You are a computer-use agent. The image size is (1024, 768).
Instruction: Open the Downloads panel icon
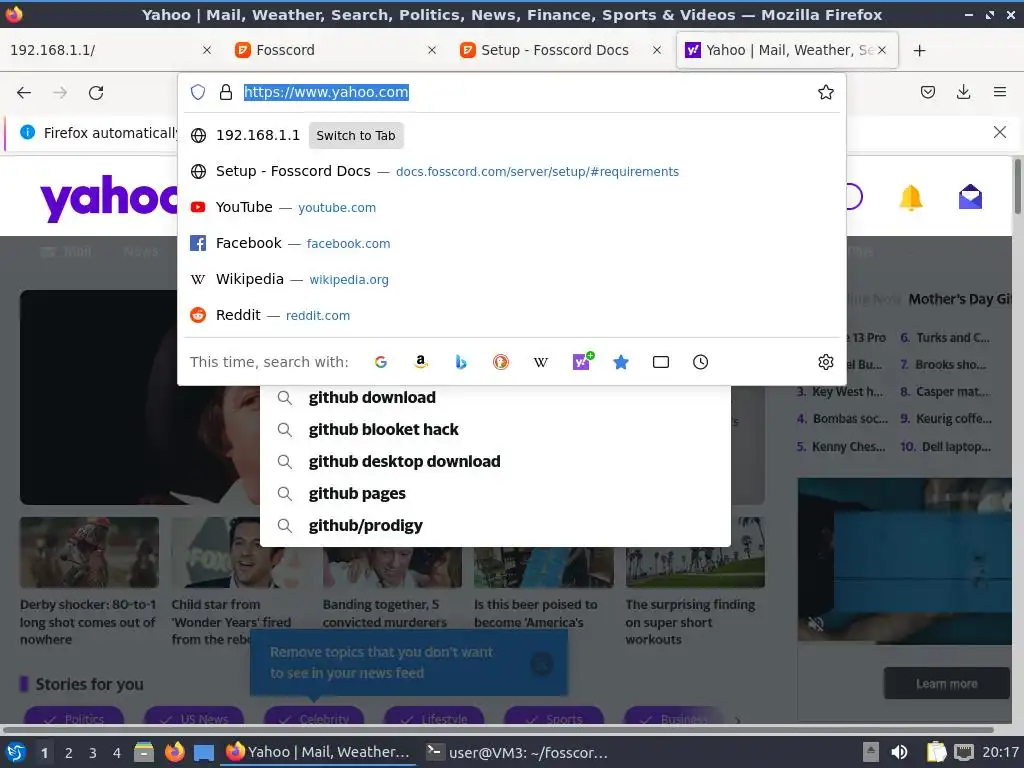click(x=963, y=92)
